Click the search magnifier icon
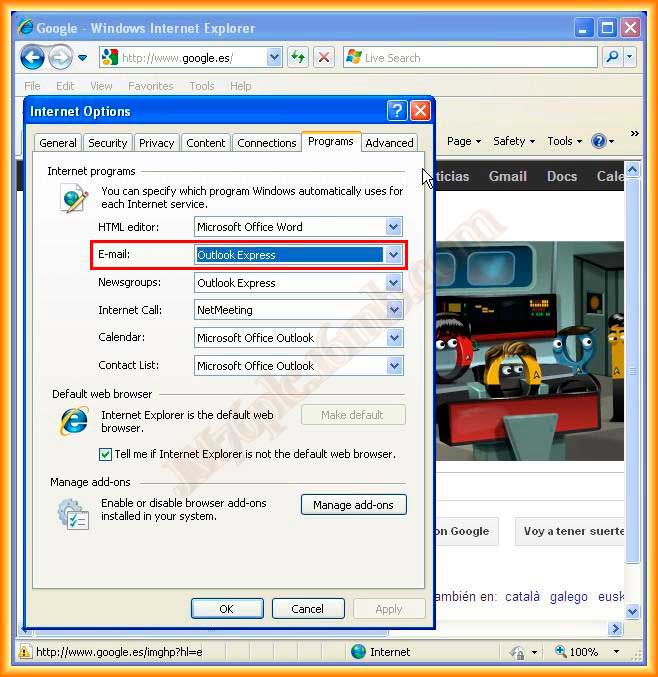The width and height of the screenshot is (658, 677). 612,57
